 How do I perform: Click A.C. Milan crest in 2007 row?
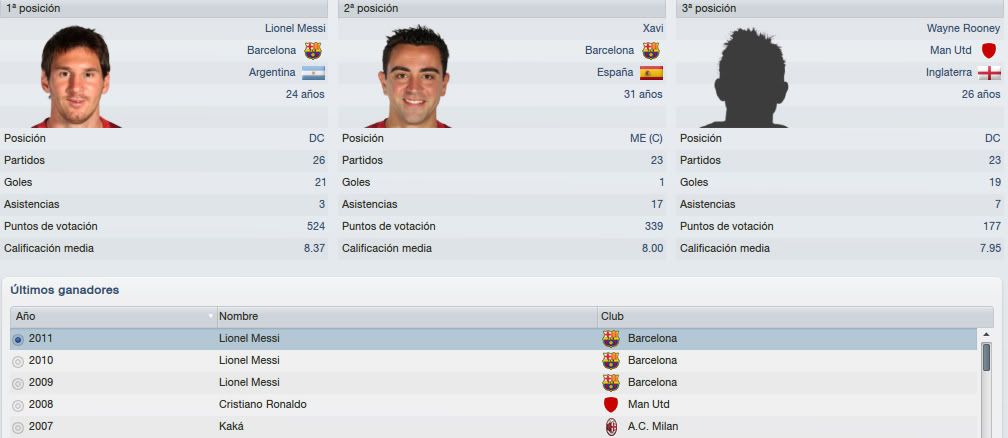611,426
